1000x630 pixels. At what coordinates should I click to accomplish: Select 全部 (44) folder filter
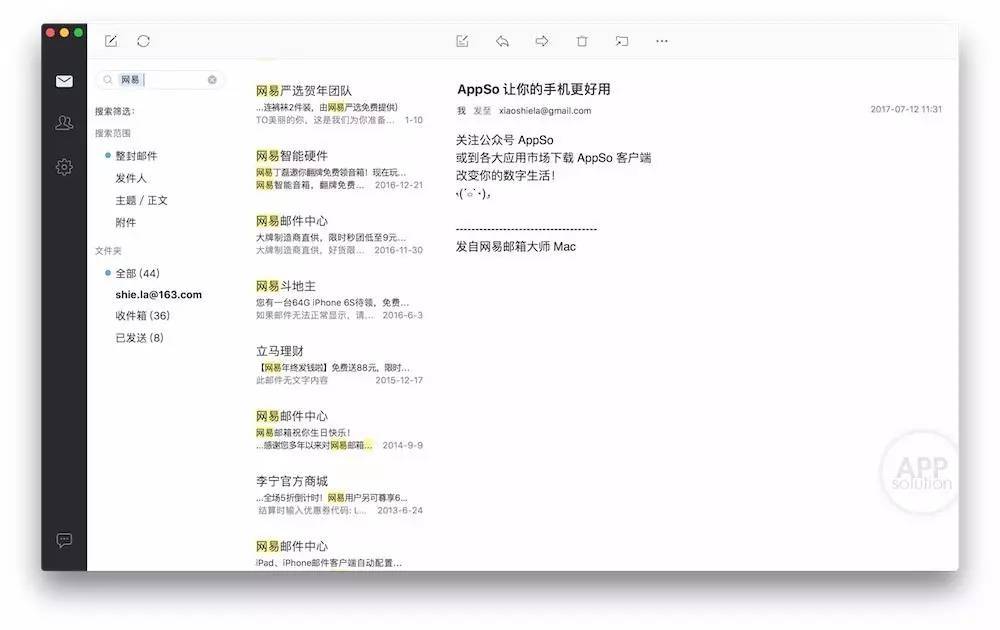137,273
